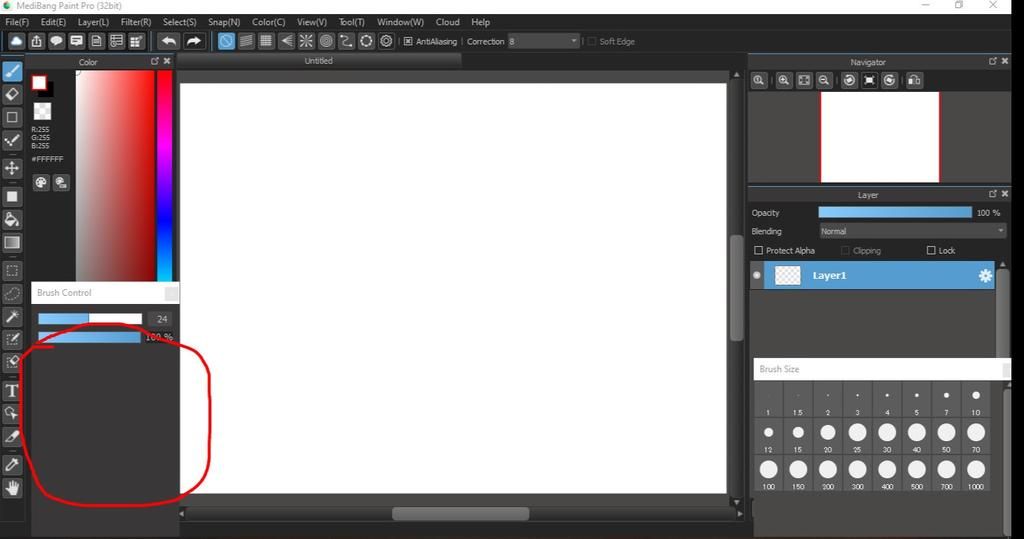1024x539 pixels.
Task: Click the Undo arrow
Action: (169, 41)
